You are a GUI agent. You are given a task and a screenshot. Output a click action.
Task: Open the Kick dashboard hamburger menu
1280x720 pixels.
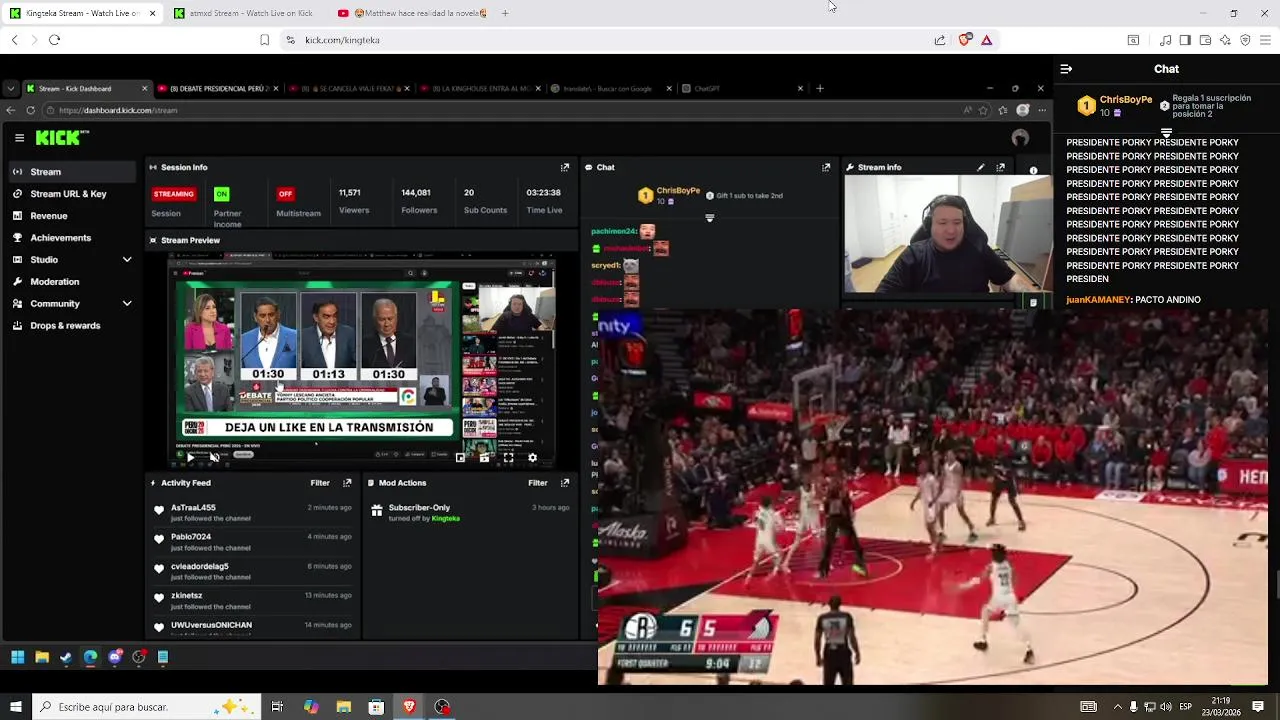click(x=19, y=138)
